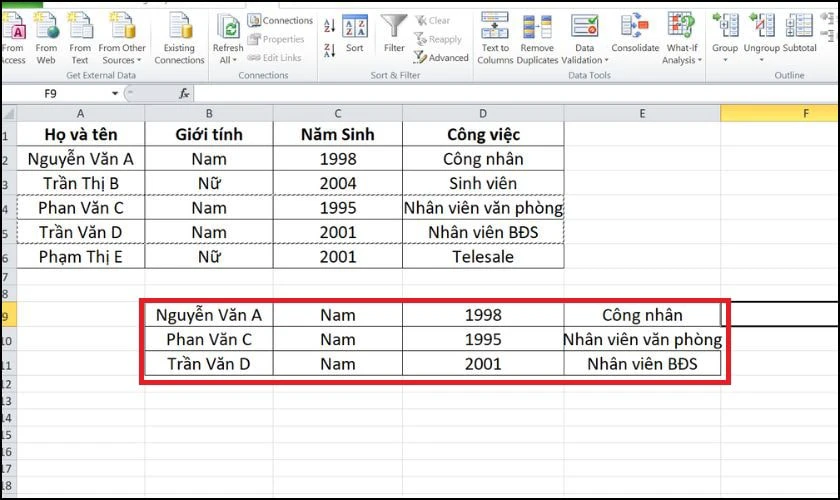Viewport: 840px width, 500px height.
Task: Select column C header
Action: pos(338,113)
